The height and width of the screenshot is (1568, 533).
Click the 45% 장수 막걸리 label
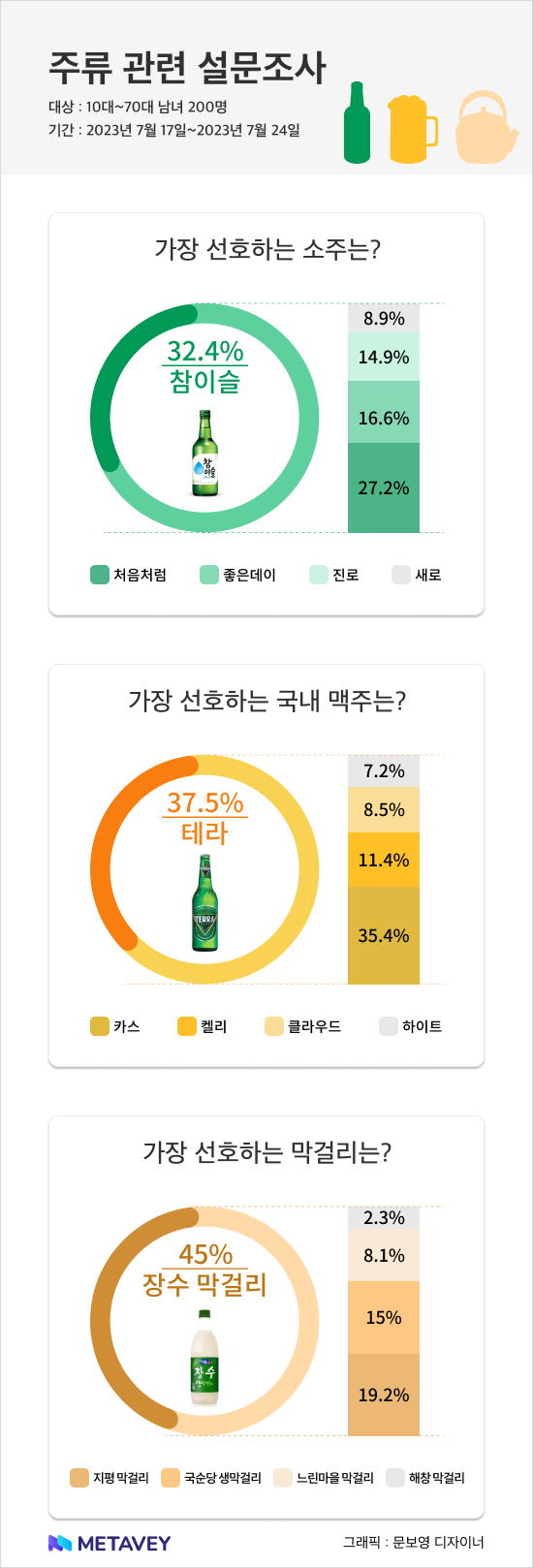coord(204,1270)
